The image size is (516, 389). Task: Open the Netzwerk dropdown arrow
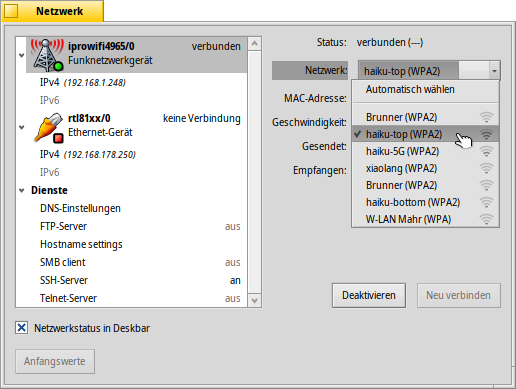coord(494,71)
